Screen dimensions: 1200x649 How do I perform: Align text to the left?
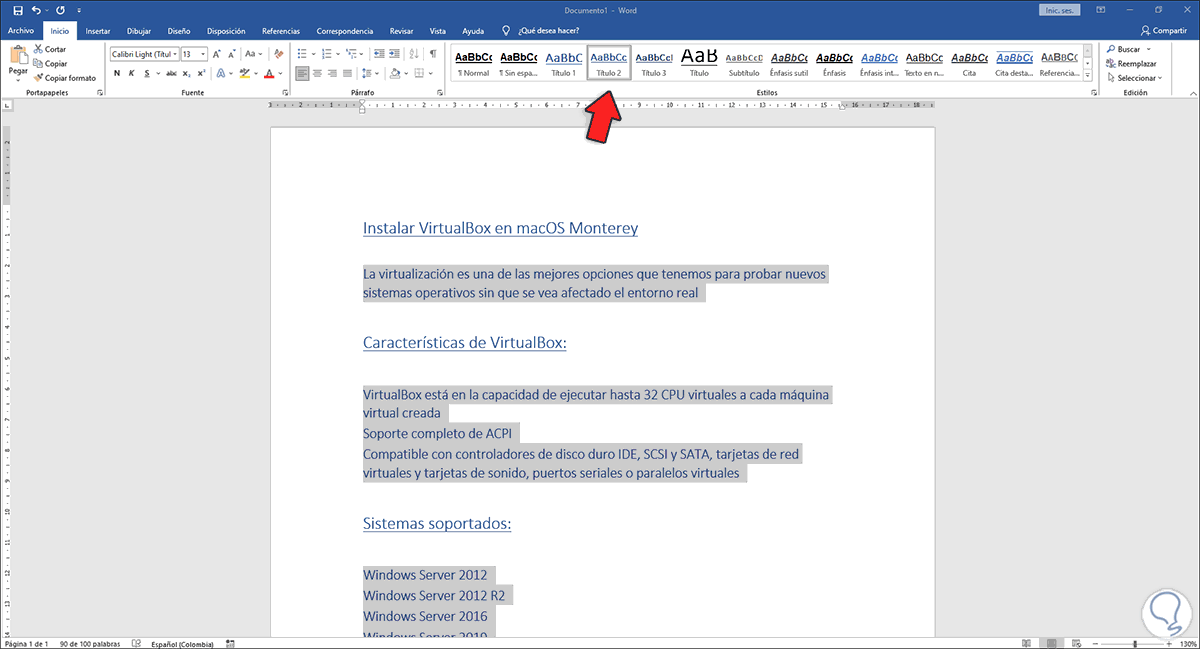click(x=304, y=73)
